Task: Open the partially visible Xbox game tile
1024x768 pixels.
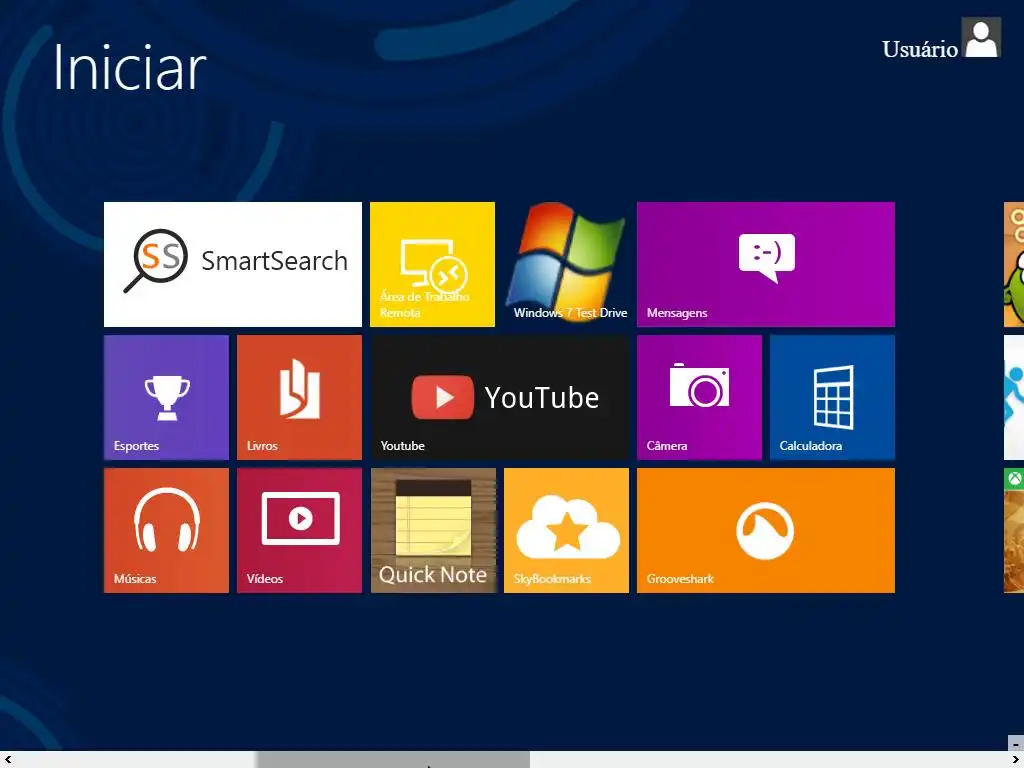Action: (1014, 530)
